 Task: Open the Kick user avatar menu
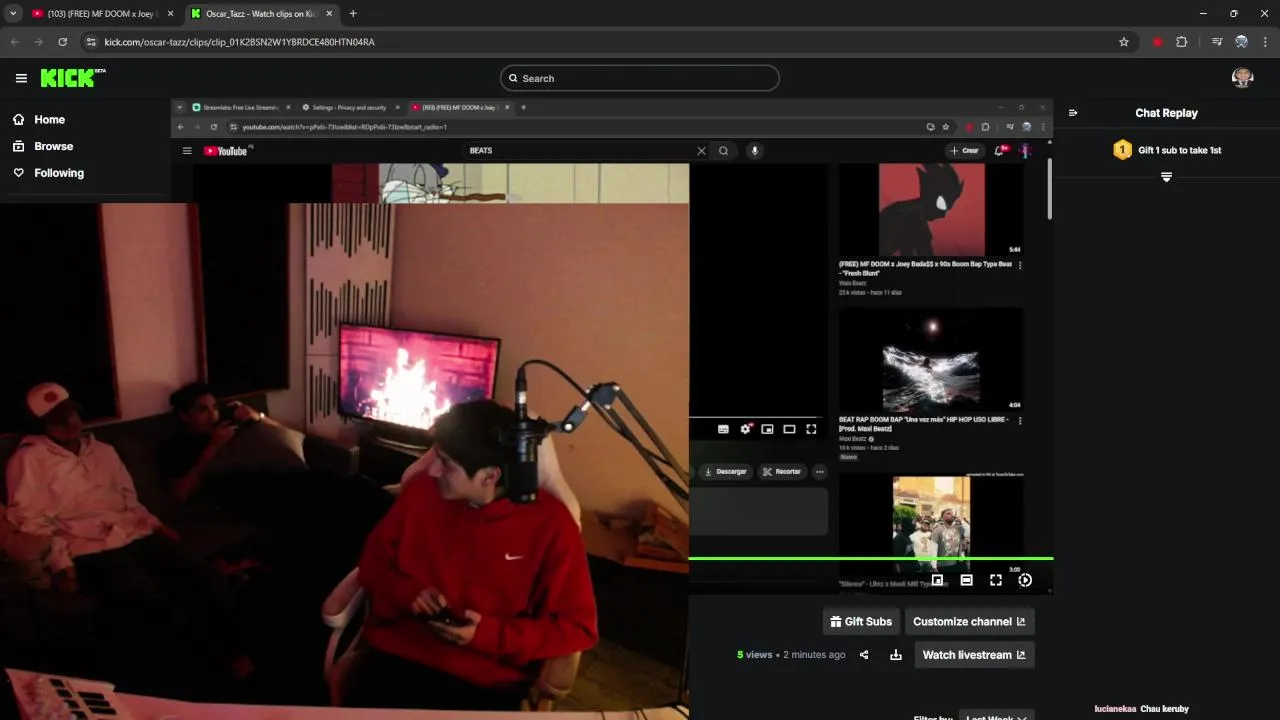pyautogui.click(x=1243, y=78)
